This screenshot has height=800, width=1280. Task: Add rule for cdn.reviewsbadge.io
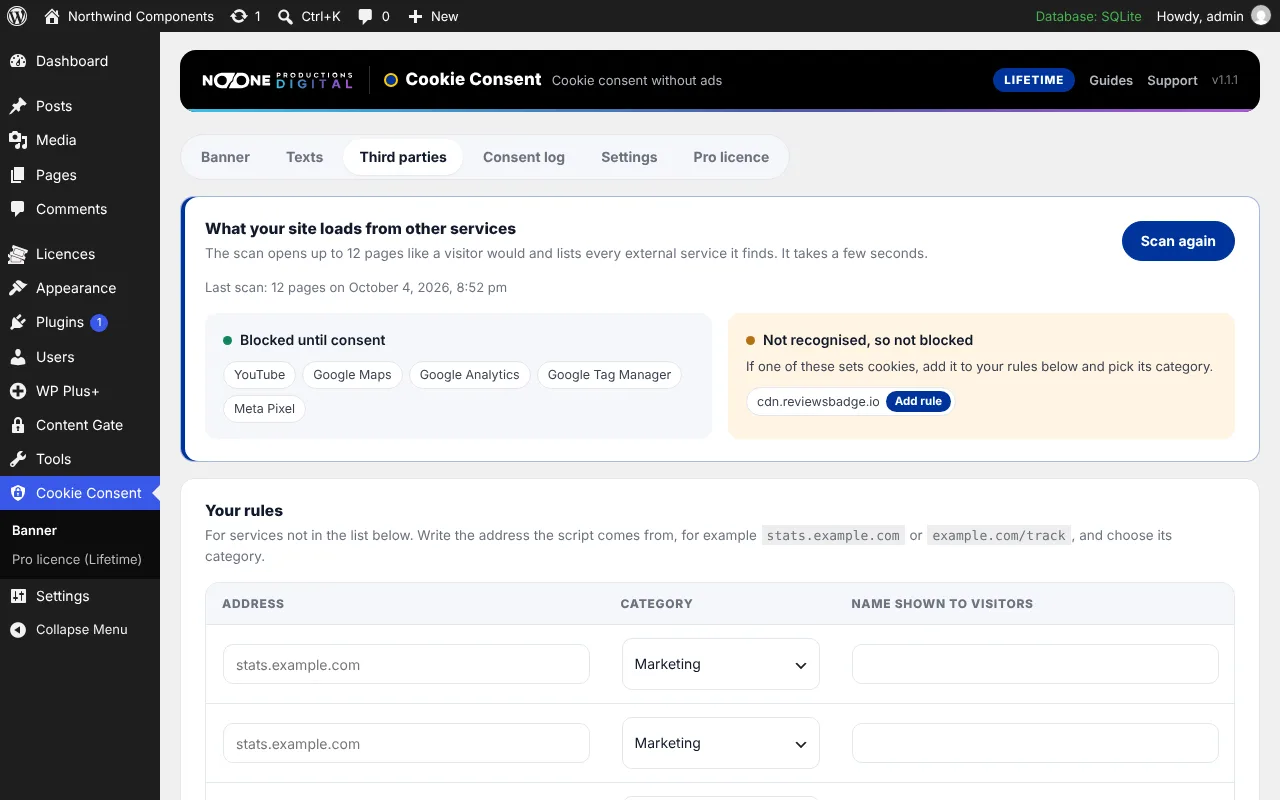(918, 401)
